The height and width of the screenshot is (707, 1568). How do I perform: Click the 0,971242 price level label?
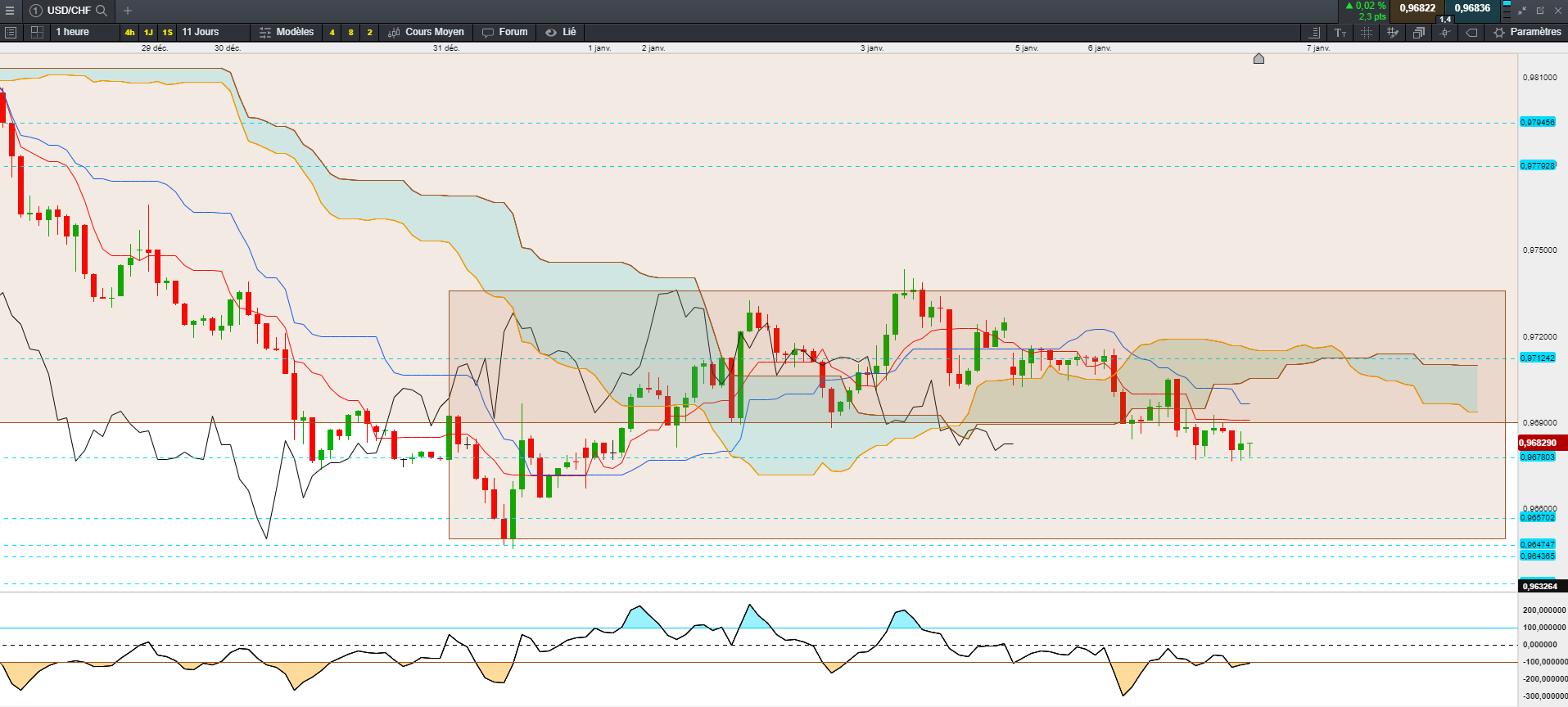pos(1537,358)
